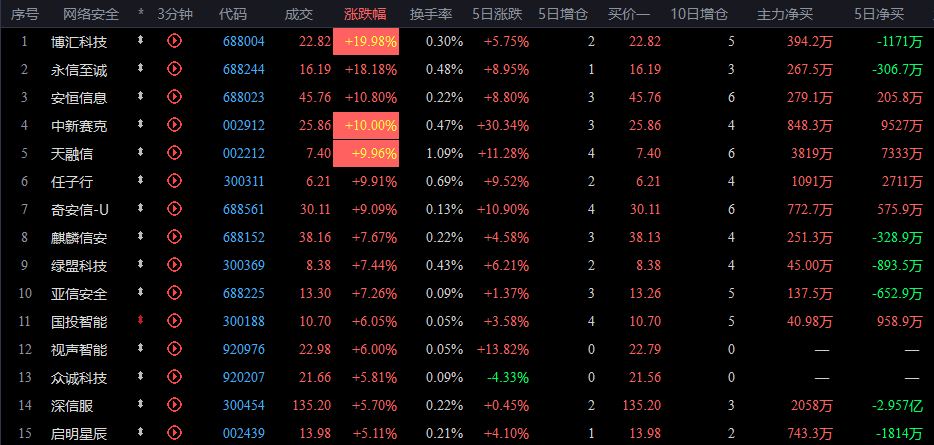Open 3-minute replay icon for 视声智能
This screenshot has height=445, width=934.
(x=174, y=348)
